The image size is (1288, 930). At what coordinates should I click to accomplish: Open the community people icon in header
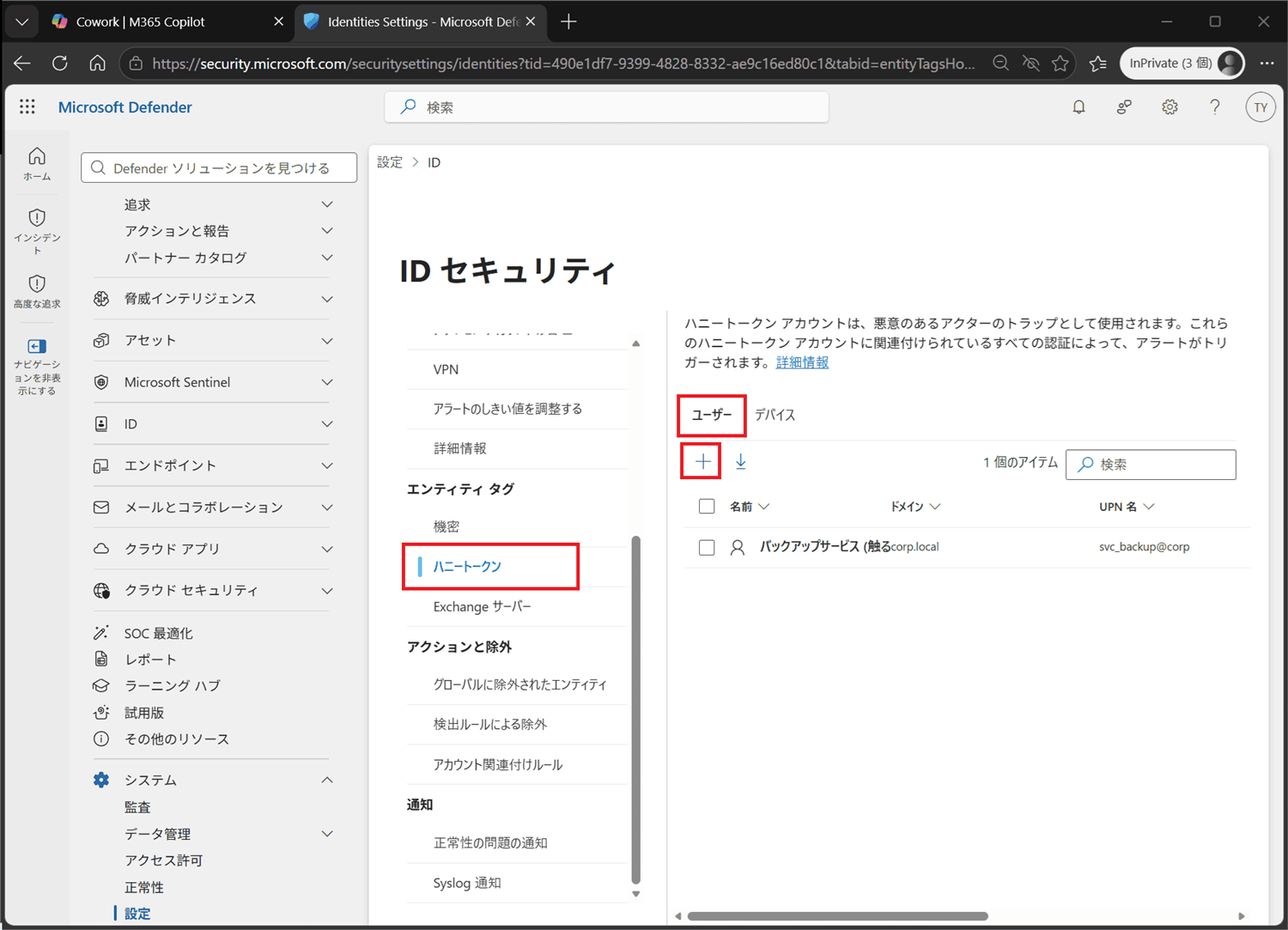click(1124, 107)
